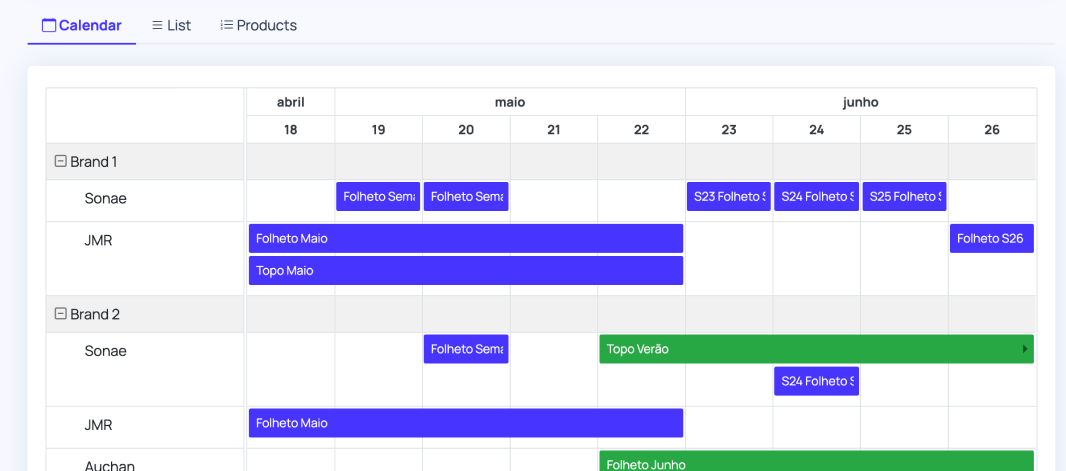Collapse the Brand 1 group

tap(60, 161)
